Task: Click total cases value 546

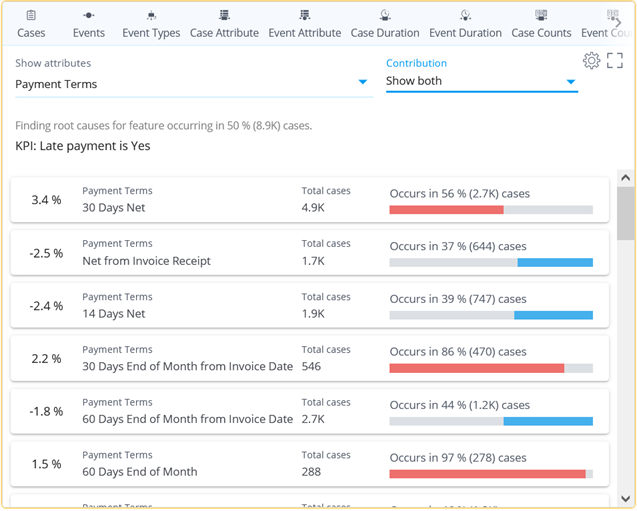Action: (x=311, y=366)
